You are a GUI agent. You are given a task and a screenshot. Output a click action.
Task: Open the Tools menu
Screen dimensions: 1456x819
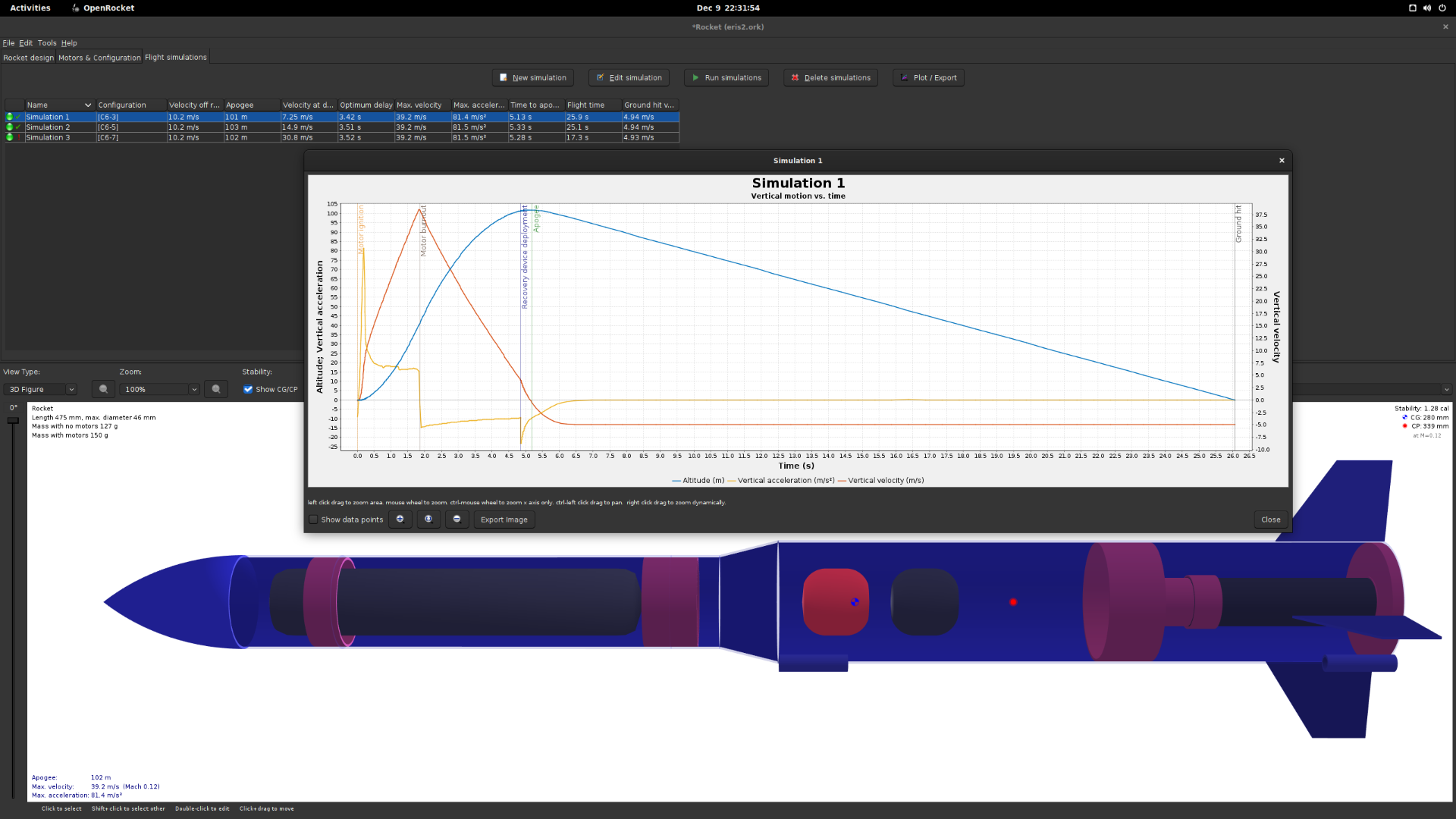tap(47, 43)
